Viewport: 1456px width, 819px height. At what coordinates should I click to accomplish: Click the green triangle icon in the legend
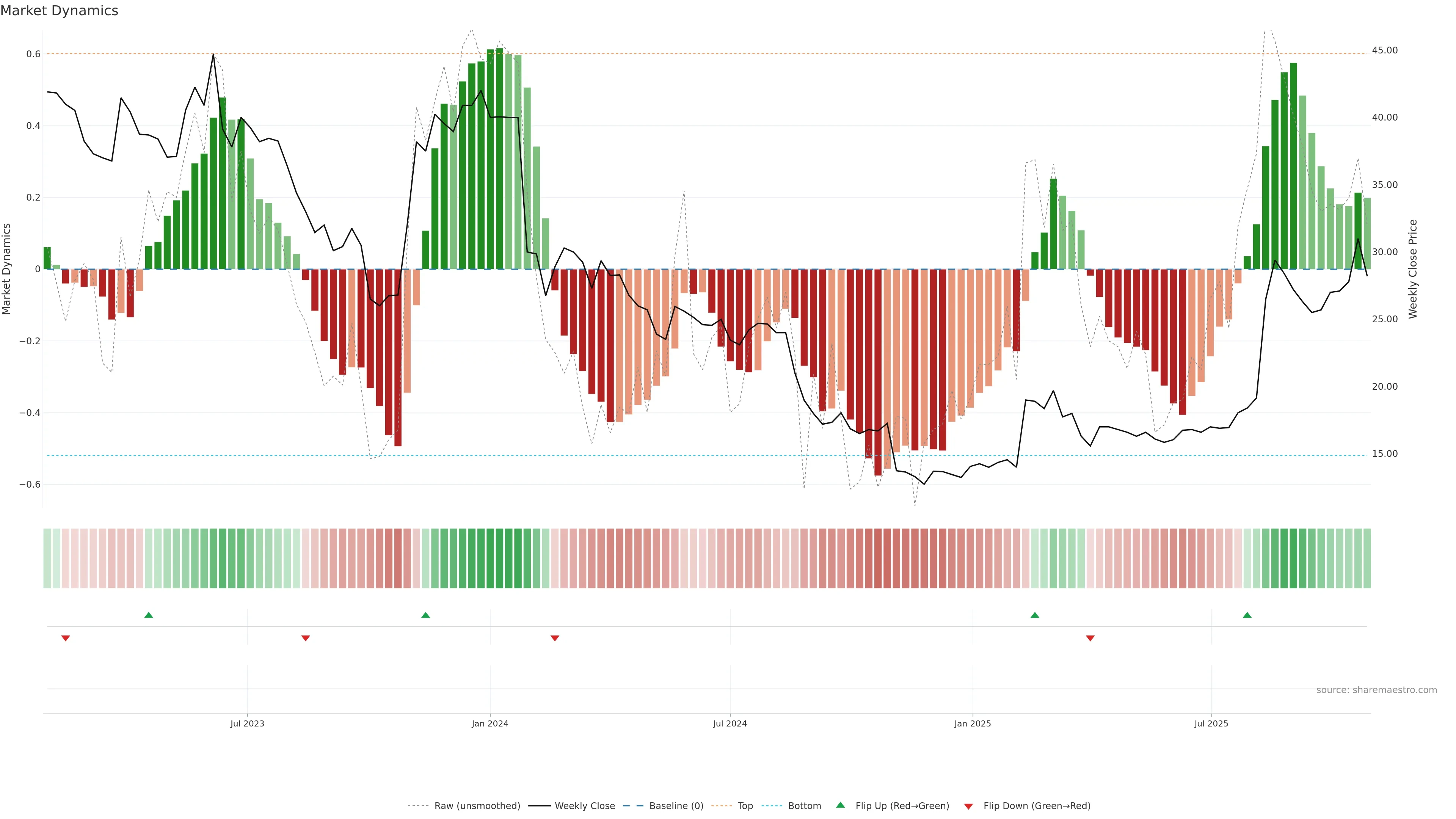click(x=841, y=805)
